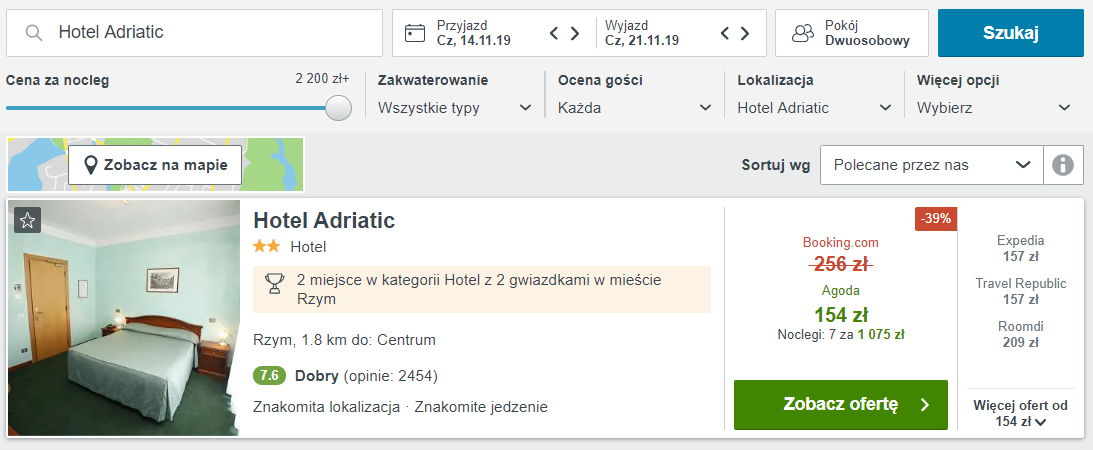Move the Przyjazd date one day forward

tap(575, 33)
